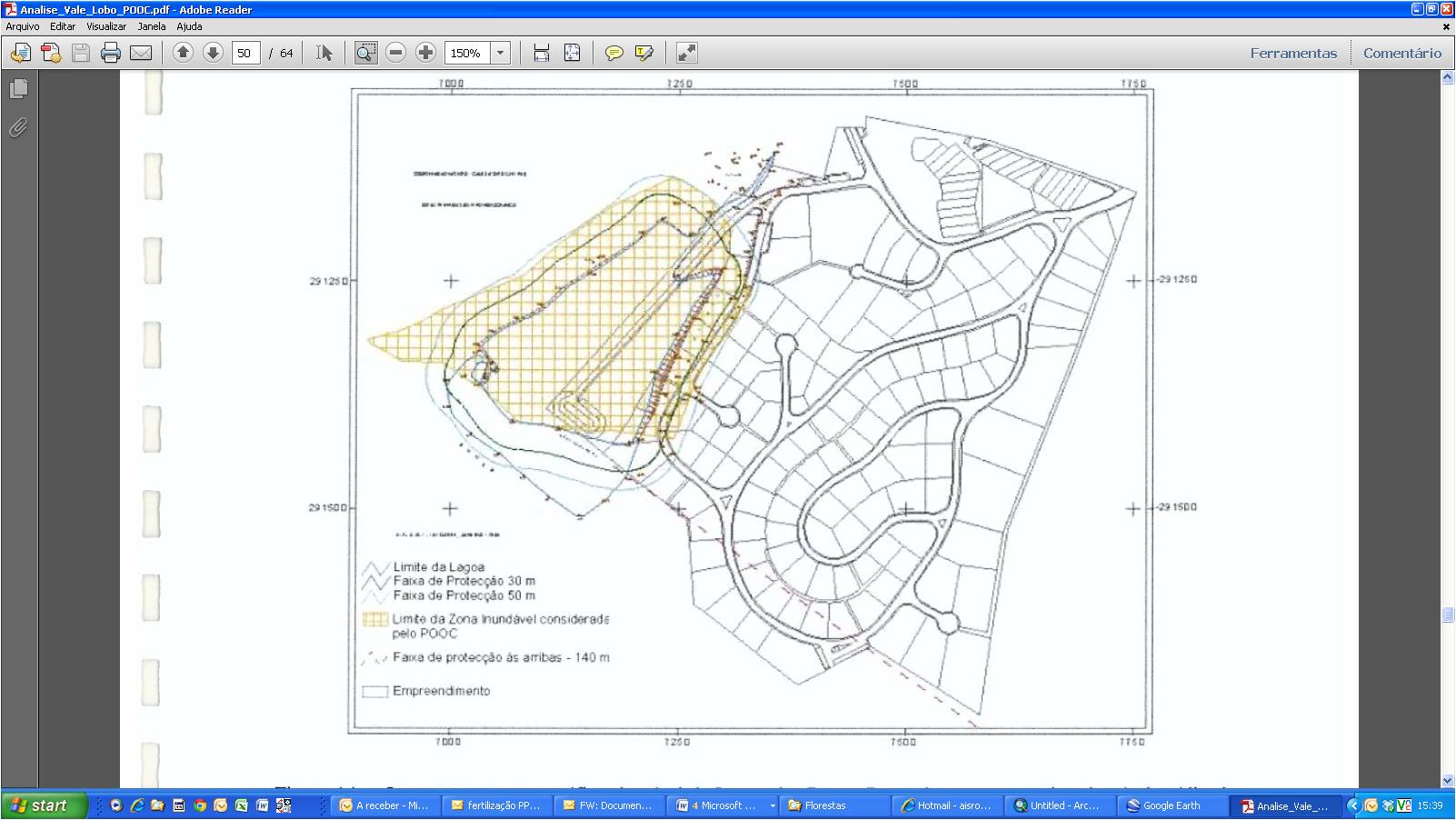Toggle read mode with expand arrows
Viewport: 1456px width, 820px height.
coord(687,53)
